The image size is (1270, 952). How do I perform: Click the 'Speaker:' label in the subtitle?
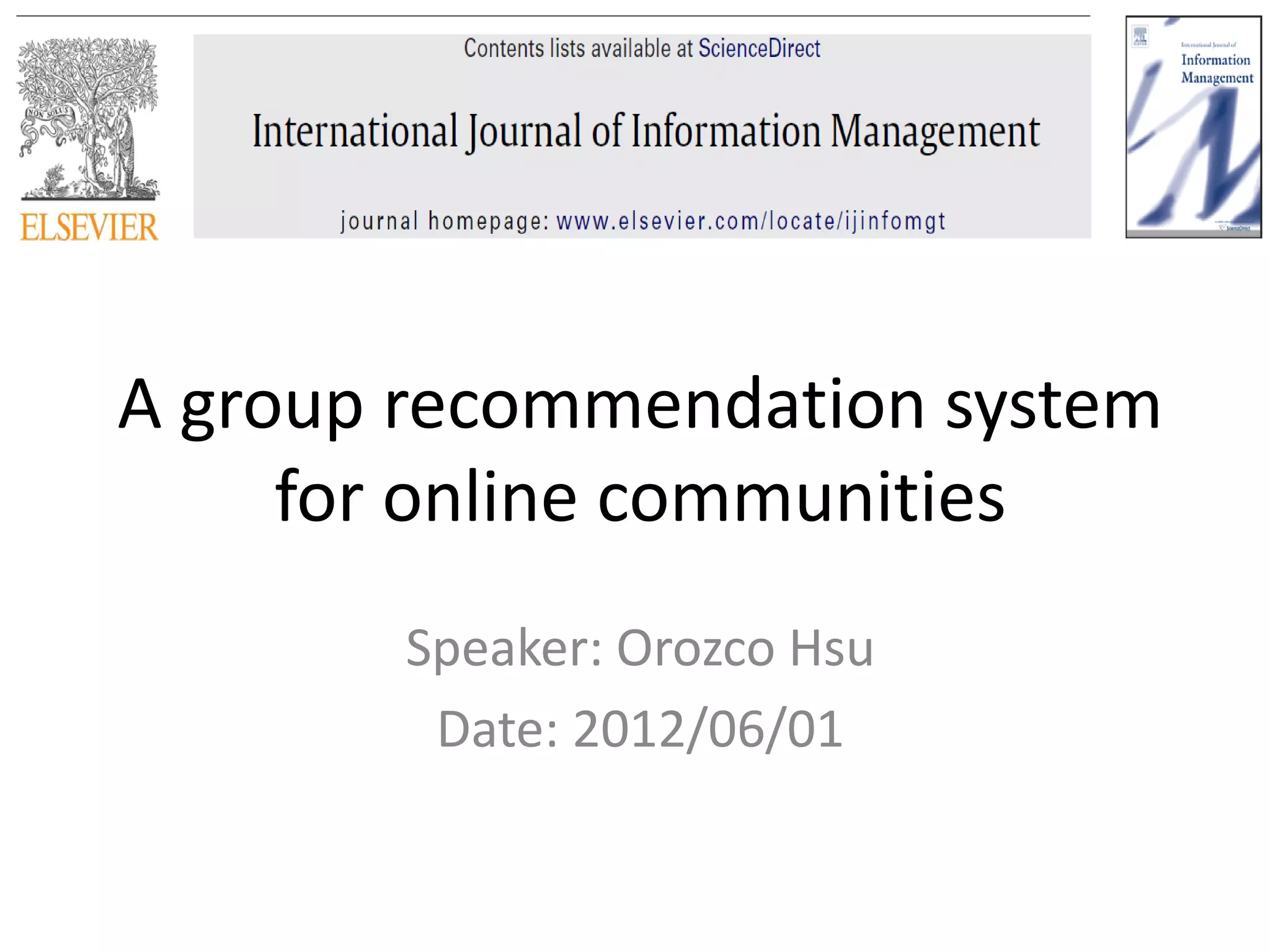click(504, 648)
